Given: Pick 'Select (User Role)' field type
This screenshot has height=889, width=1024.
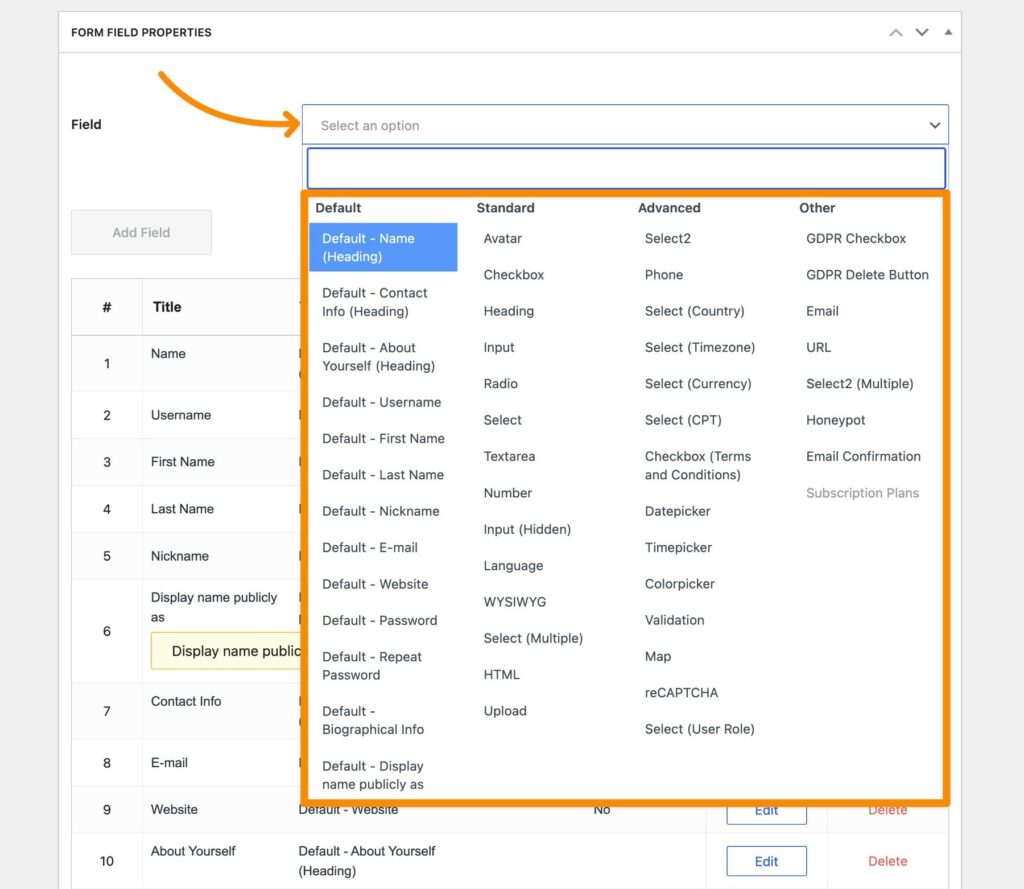Looking at the screenshot, I should 699,730.
